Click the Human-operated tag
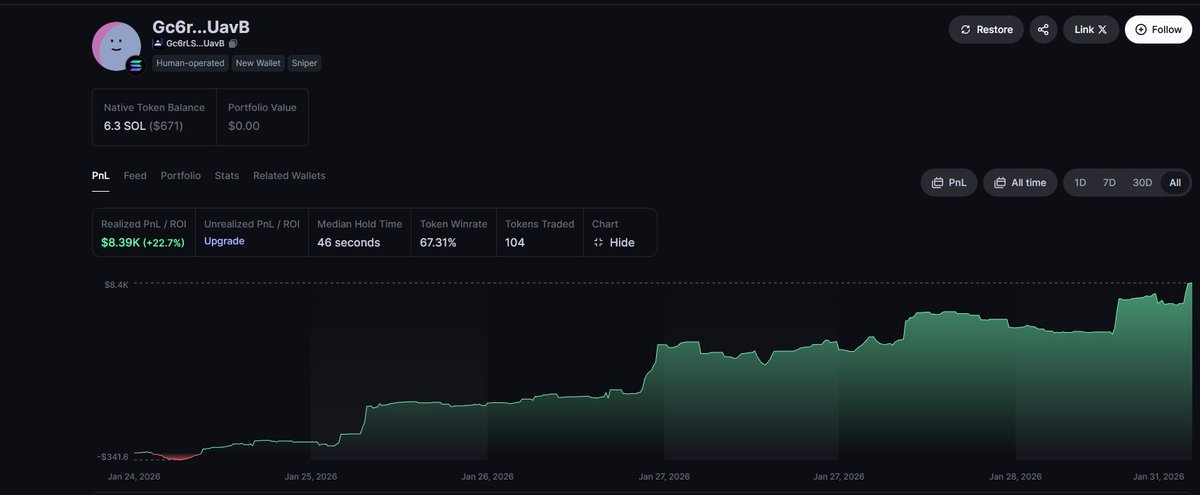1200x495 pixels. click(x=190, y=63)
